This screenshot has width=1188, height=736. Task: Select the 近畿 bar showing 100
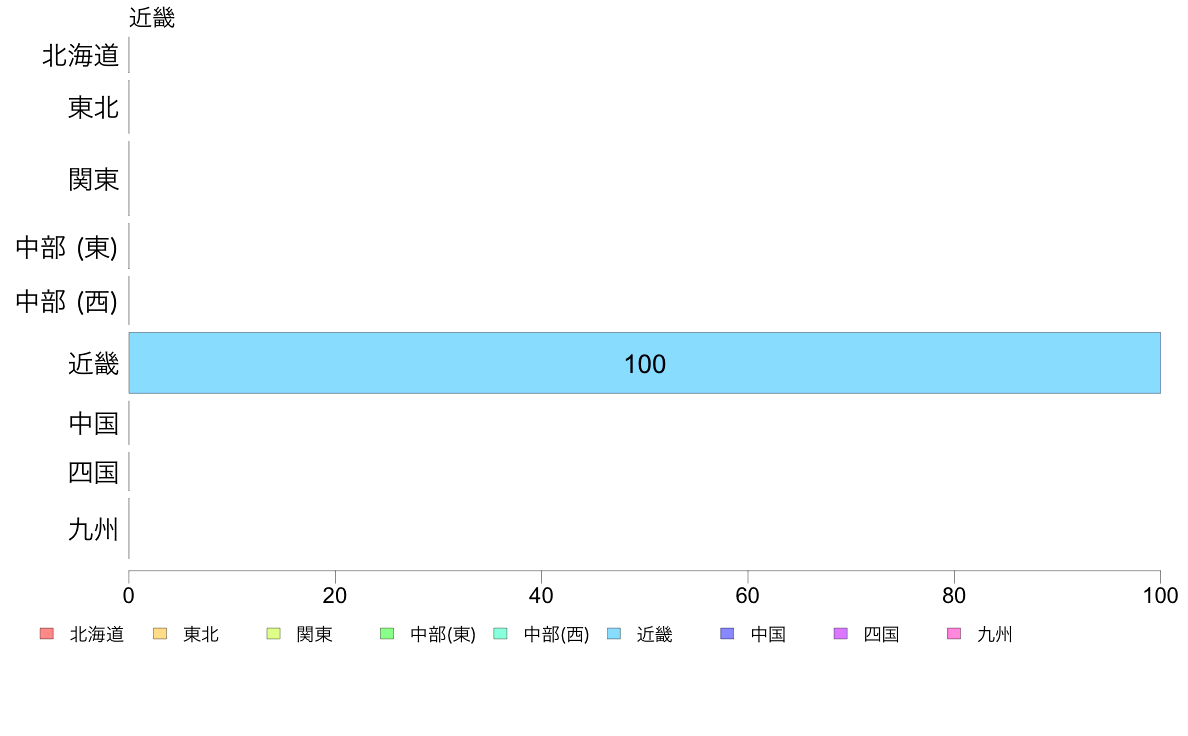pyautogui.click(x=645, y=363)
